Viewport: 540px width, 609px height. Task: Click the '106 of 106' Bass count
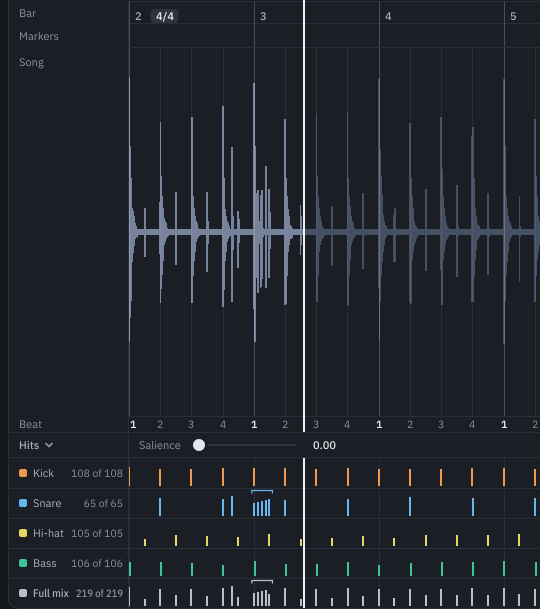[97, 563]
